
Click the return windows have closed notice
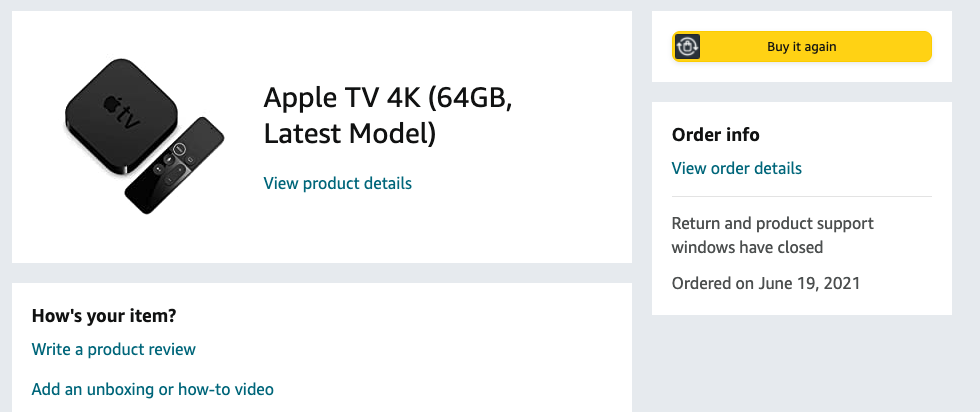click(x=772, y=235)
